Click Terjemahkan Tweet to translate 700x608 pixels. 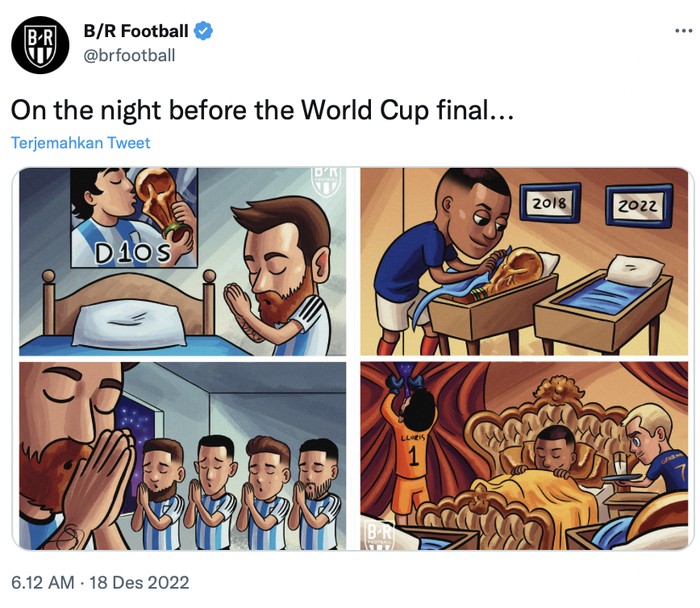(81, 143)
